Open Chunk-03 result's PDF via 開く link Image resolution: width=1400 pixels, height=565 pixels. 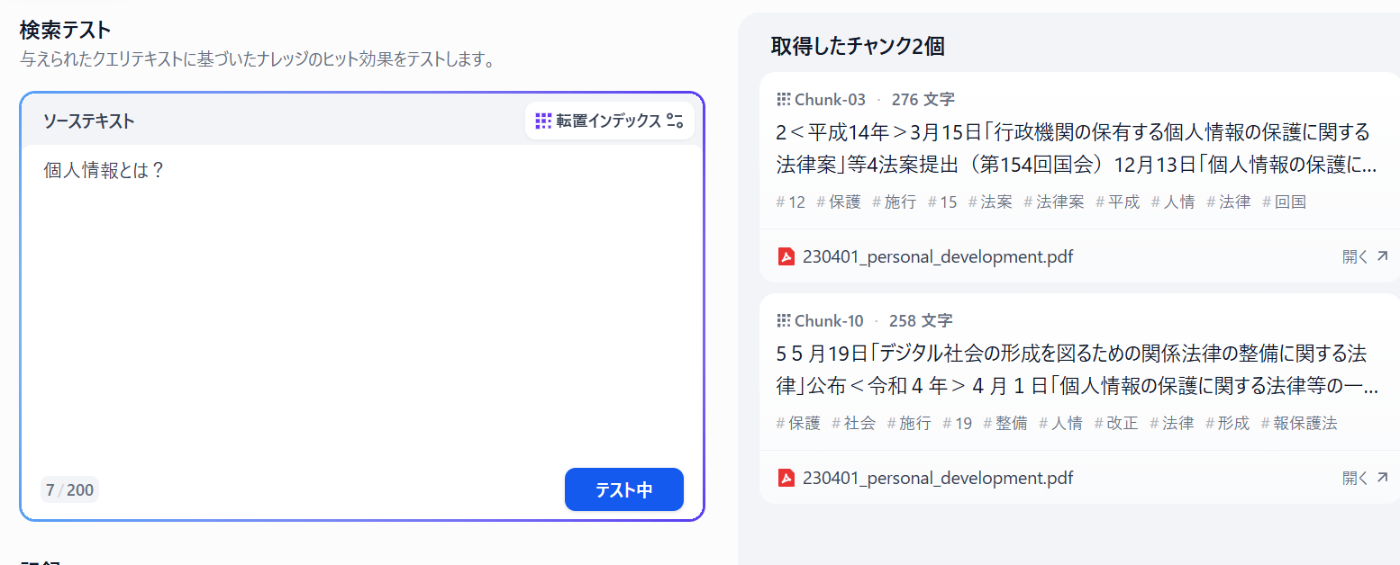point(1366,257)
